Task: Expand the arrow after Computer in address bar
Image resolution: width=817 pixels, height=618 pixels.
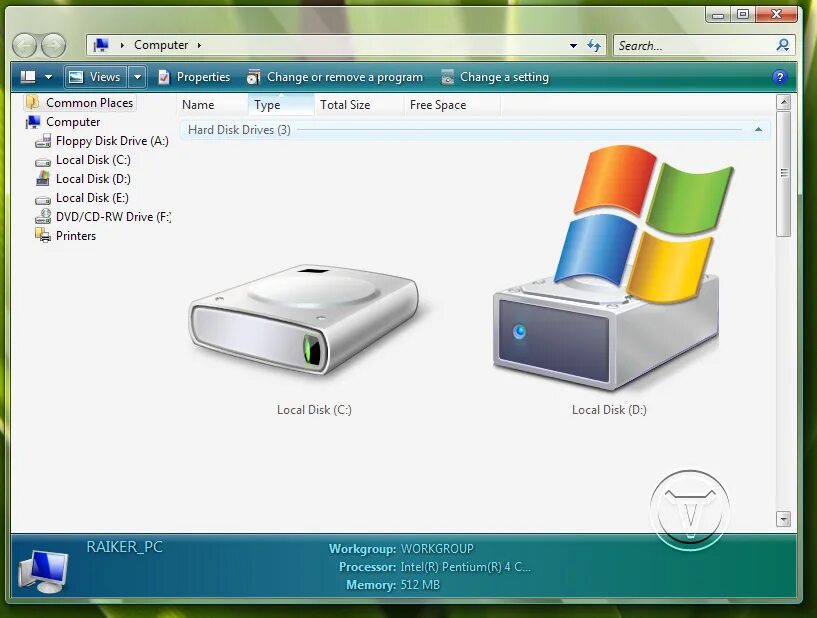Action: click(199, 45)
